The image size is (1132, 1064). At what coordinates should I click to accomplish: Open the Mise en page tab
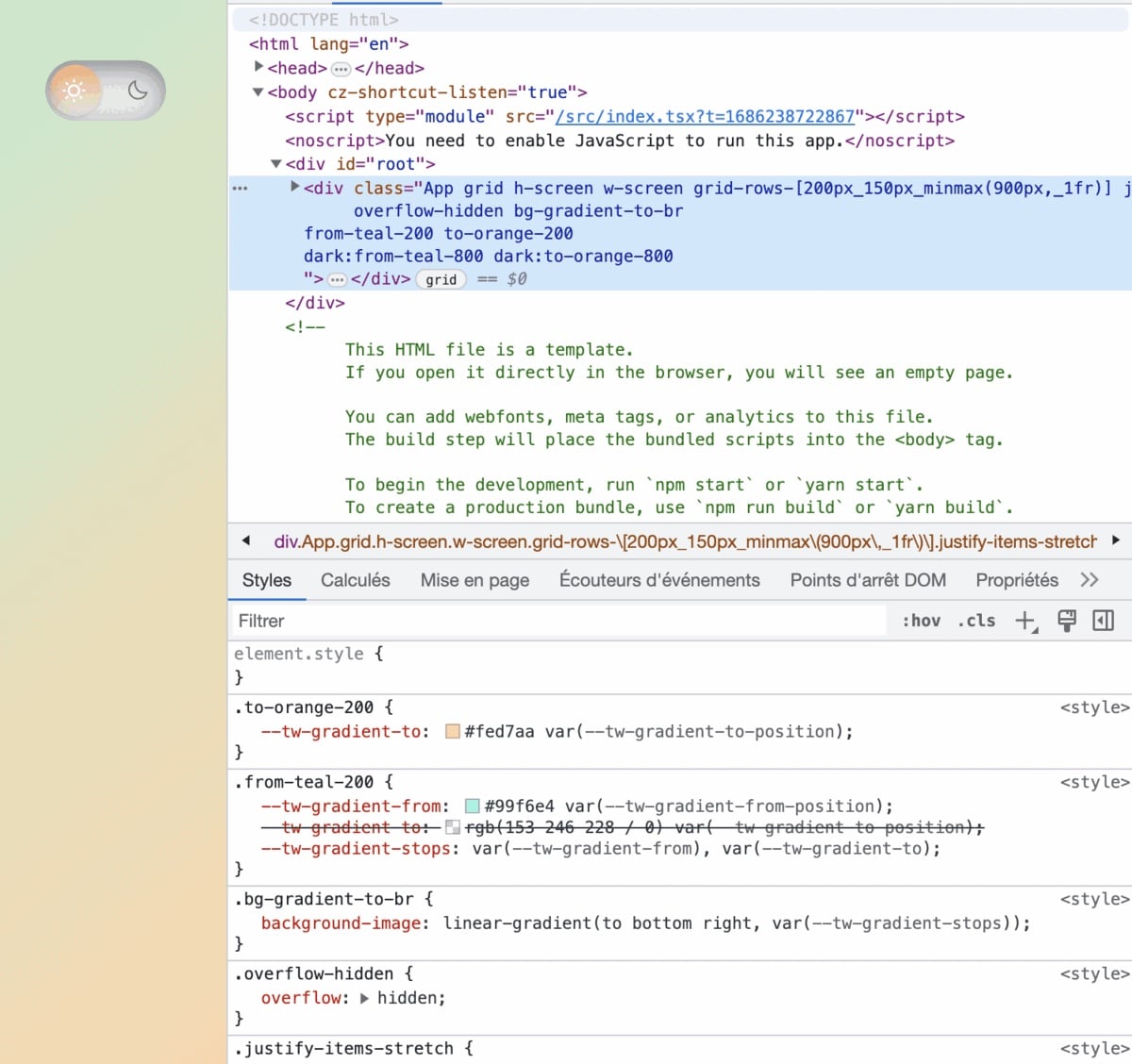(474, 580)
